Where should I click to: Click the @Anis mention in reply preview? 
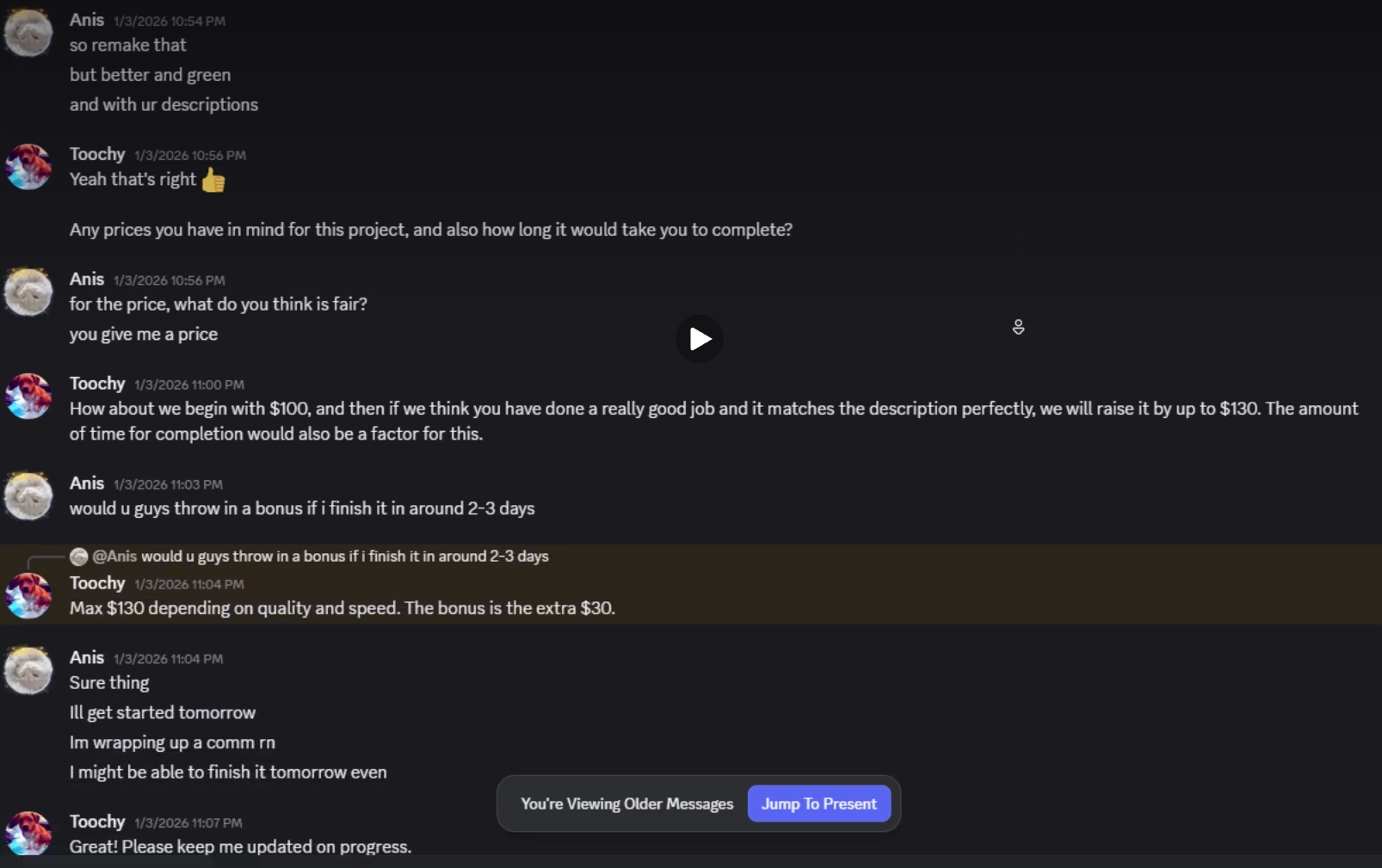coord(114,557)
